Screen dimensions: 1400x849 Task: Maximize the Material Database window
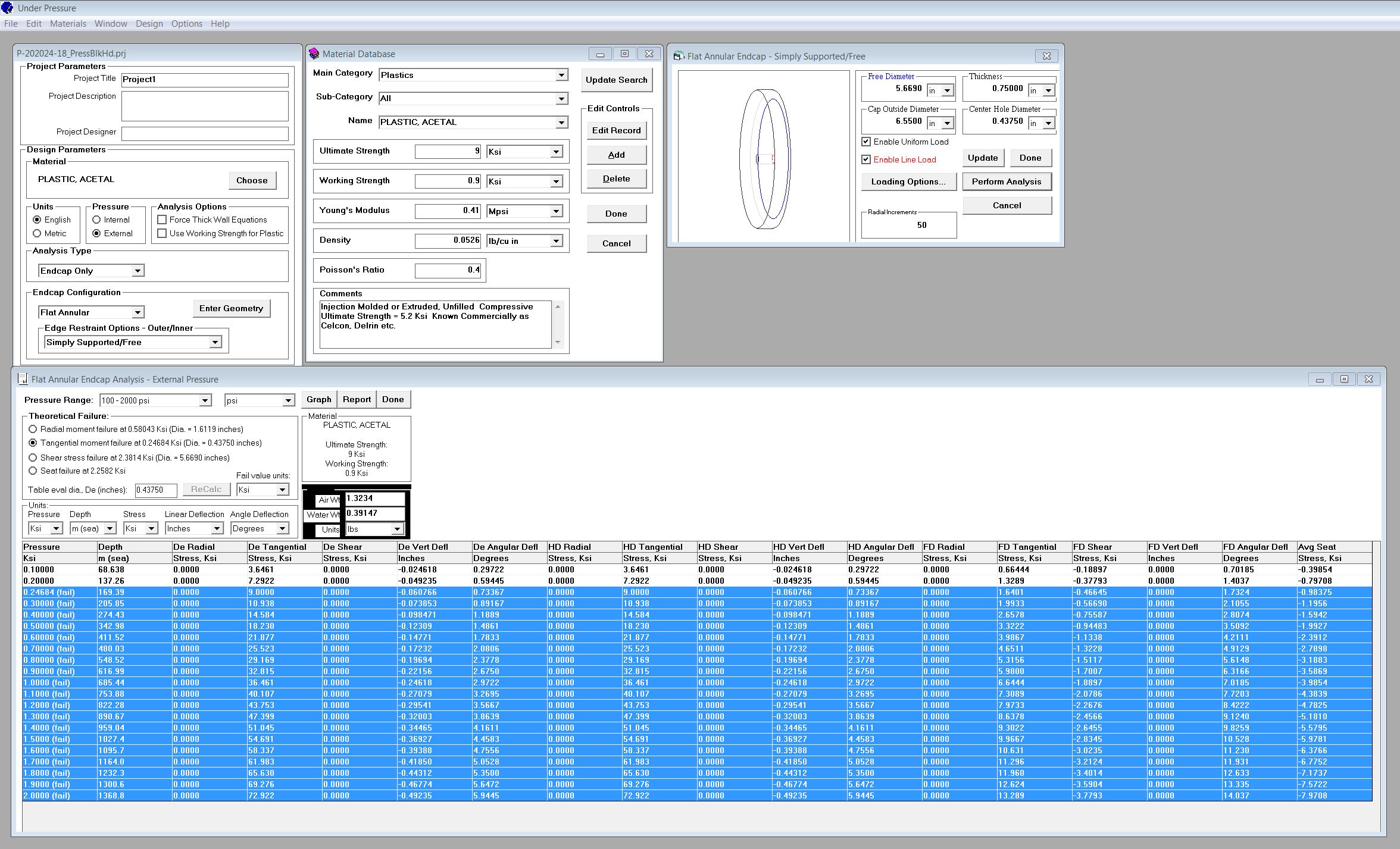(x=624, y=54)
